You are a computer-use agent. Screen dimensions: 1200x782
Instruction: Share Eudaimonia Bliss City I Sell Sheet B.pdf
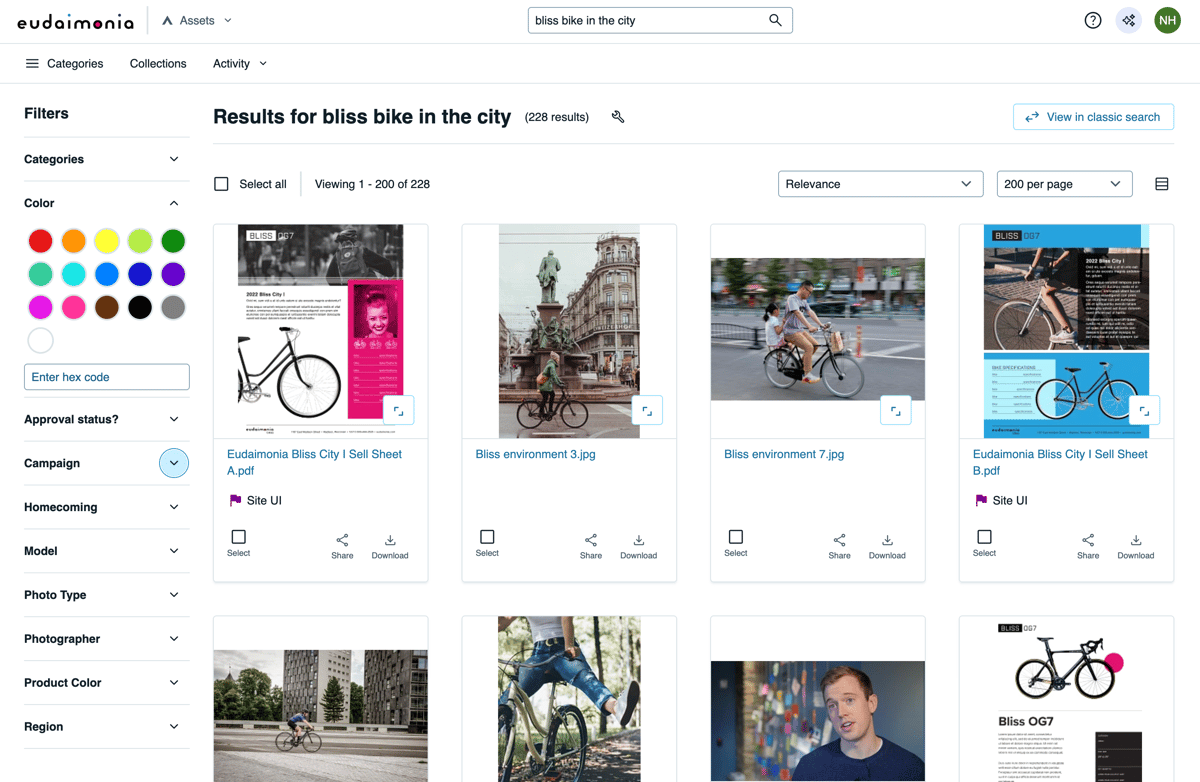point(1088,546)
